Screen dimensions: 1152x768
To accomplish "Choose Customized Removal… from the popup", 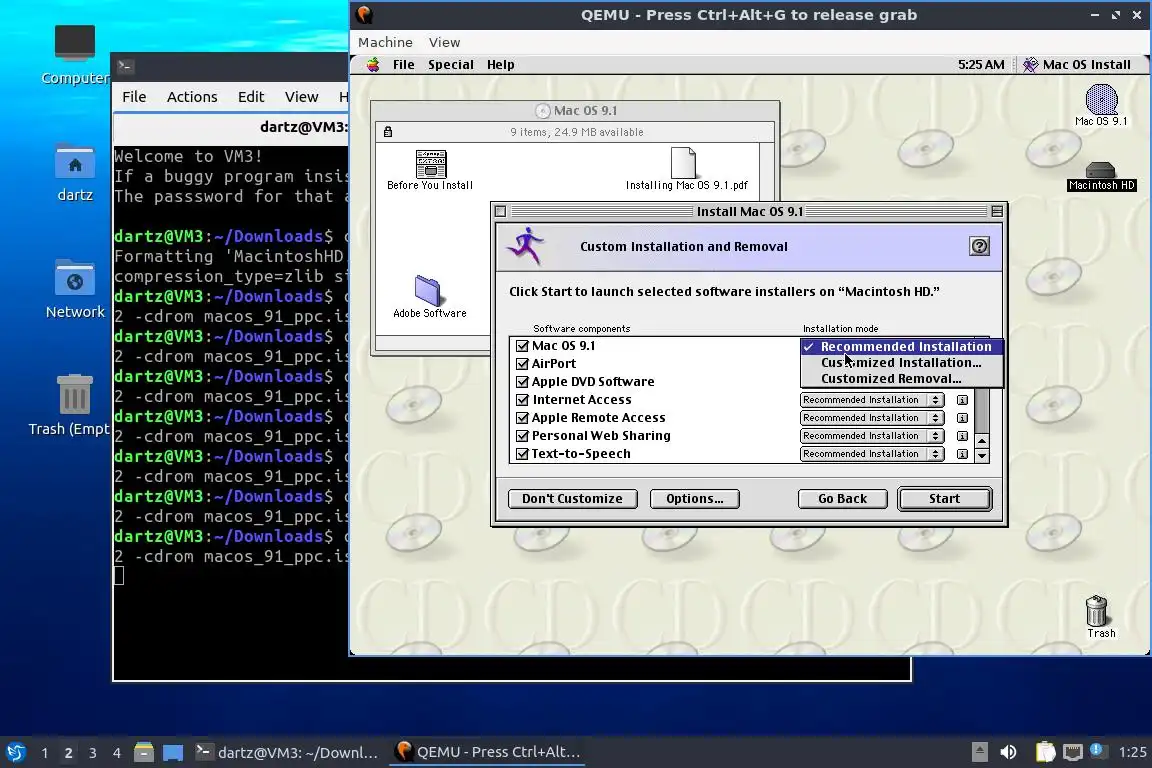I will (x=901, y=378).
